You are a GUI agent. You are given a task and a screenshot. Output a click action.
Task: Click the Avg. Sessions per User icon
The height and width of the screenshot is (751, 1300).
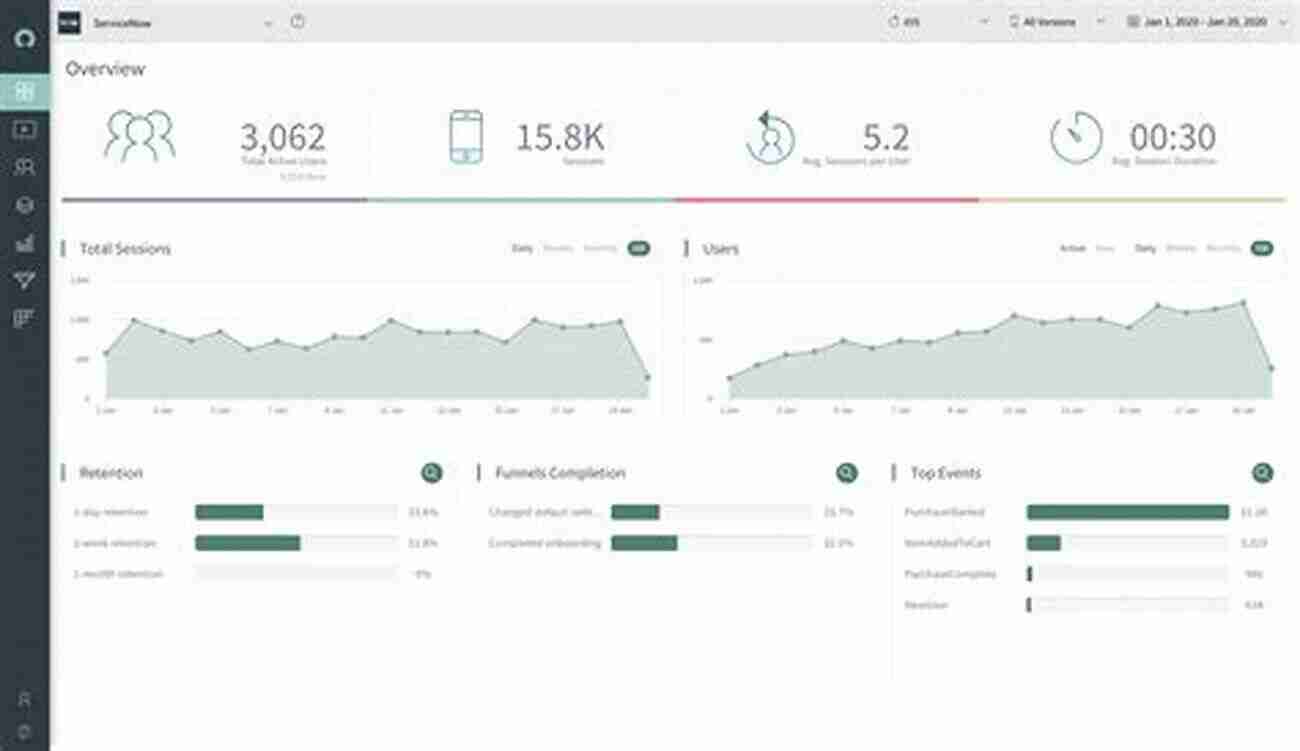point(770,138)
